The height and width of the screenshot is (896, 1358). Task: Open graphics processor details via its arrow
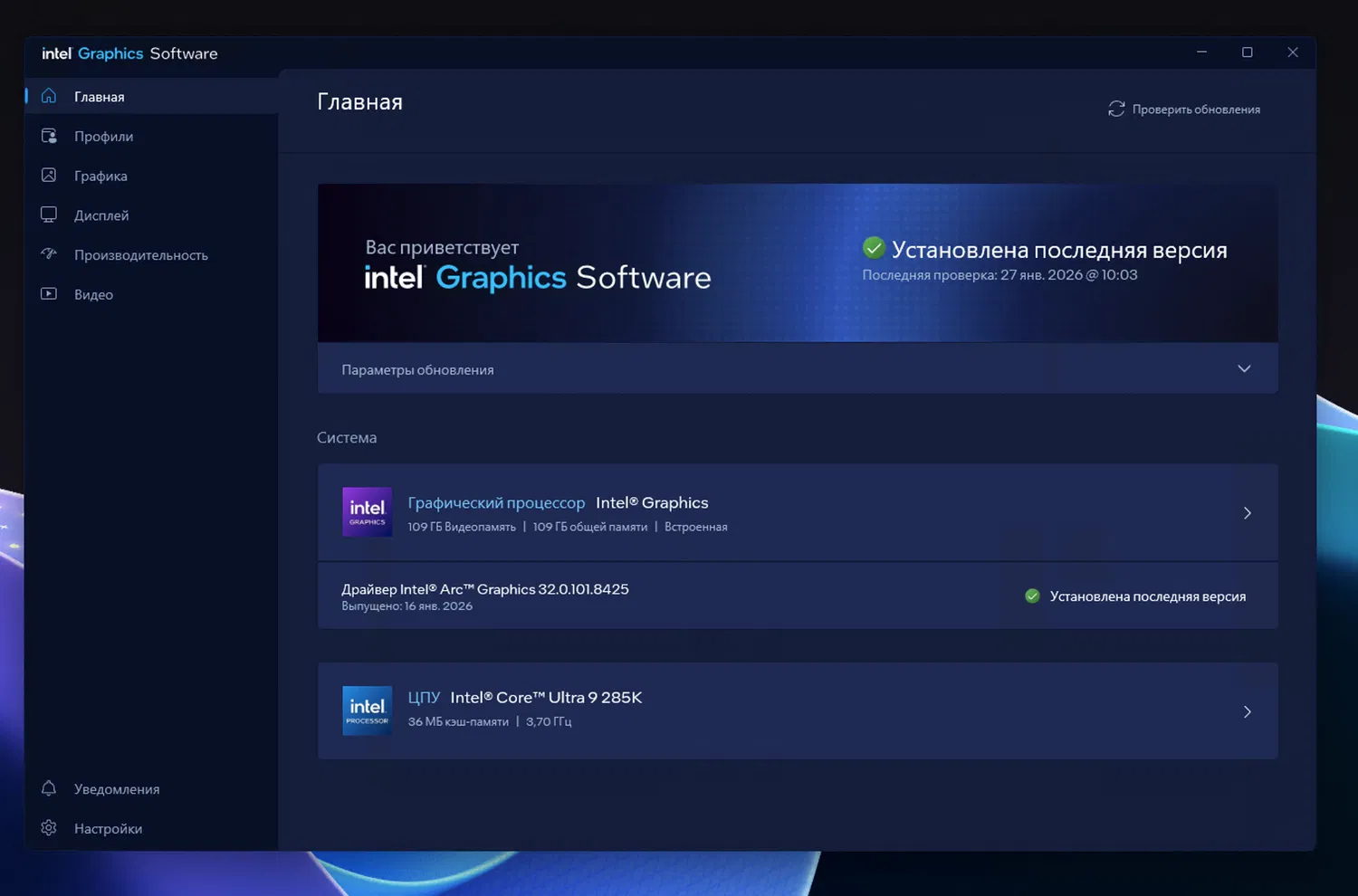pos(1248,513)
